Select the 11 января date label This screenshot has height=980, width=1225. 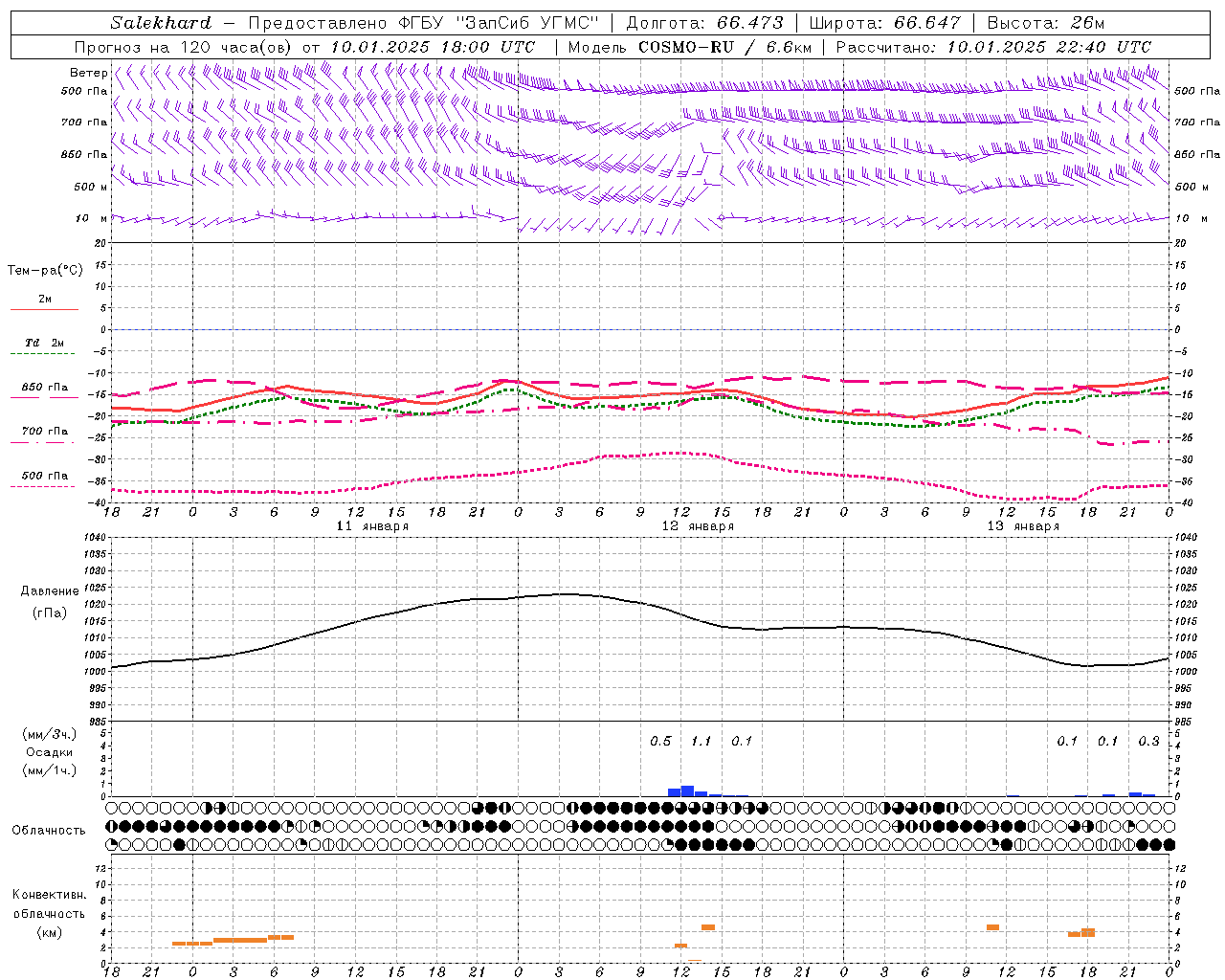tap(372, 526)
